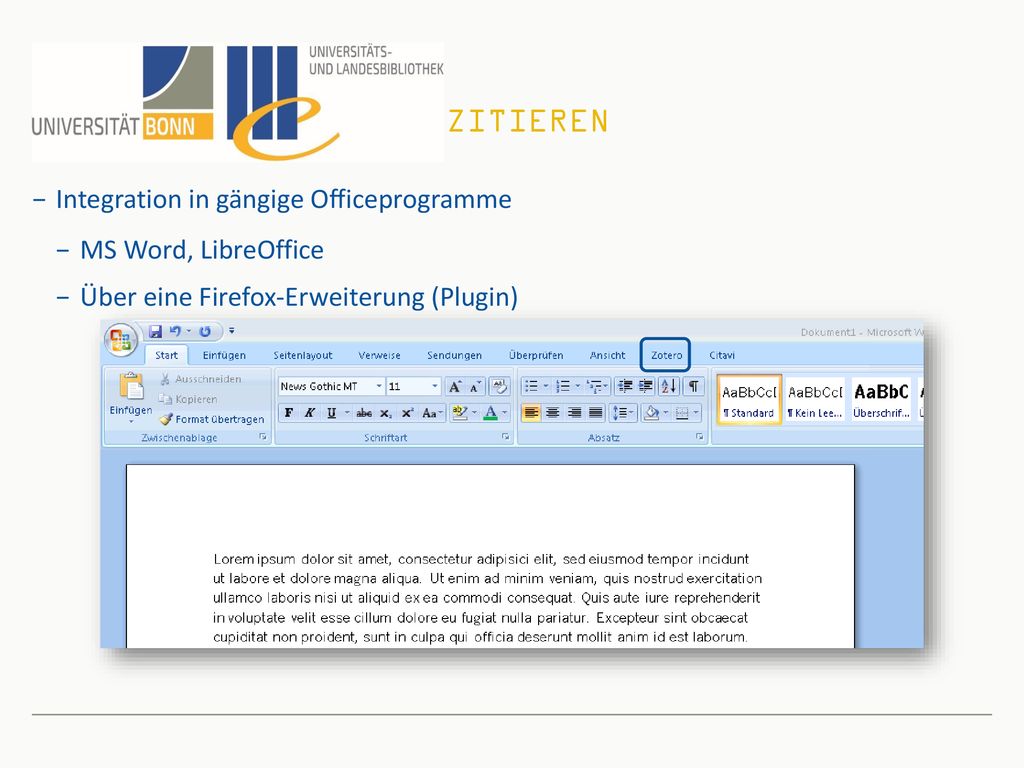Open Ansicht ribbon tab
Image resolution: width=1024 pixels, height=768 pixels.
click(607, 355)
